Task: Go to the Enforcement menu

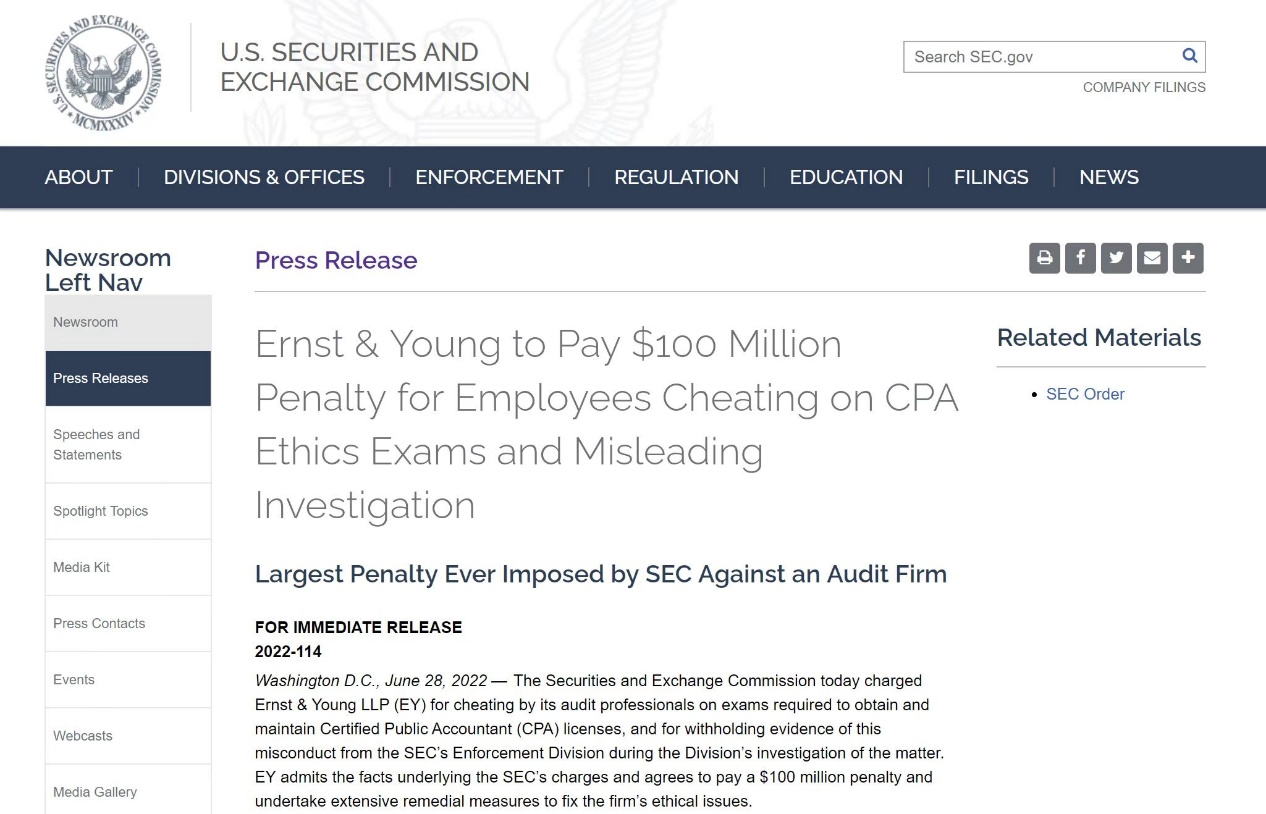Action: 489,177
